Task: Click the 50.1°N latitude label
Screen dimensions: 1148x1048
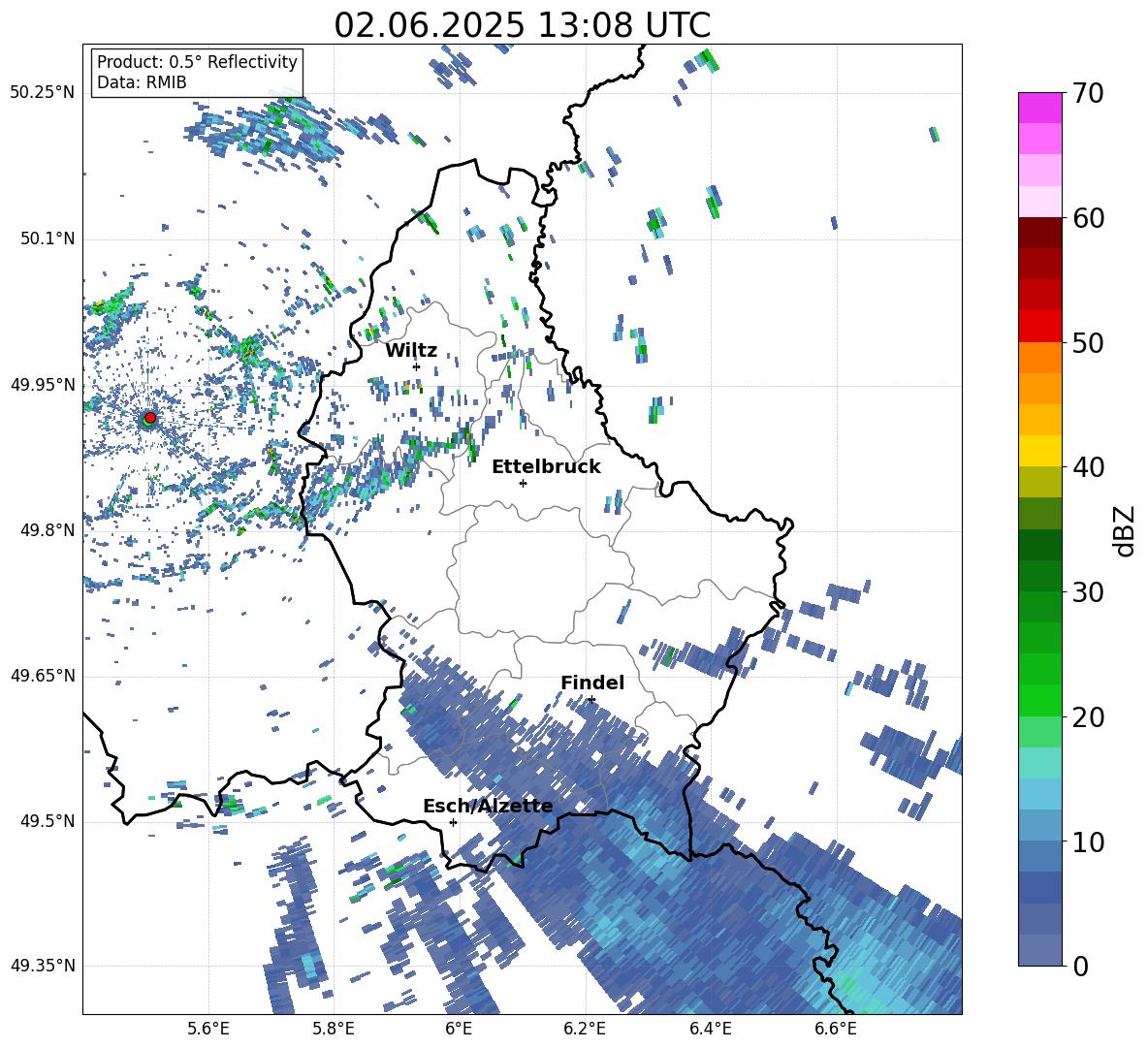Action: (47, 238)
